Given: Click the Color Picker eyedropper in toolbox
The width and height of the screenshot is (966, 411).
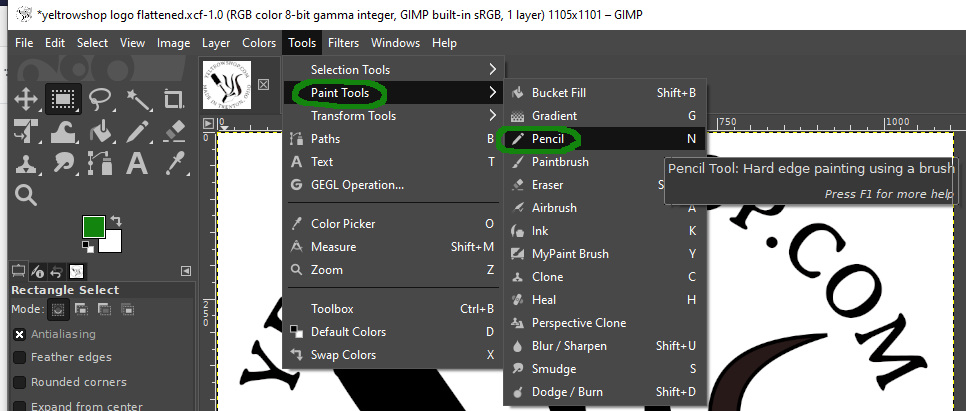Looking at the screenshot, I should (173, 162).
